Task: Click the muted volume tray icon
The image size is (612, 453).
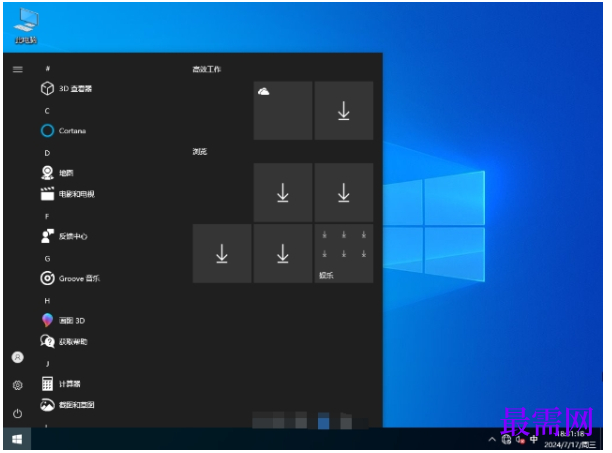Action: pos(520,440)
